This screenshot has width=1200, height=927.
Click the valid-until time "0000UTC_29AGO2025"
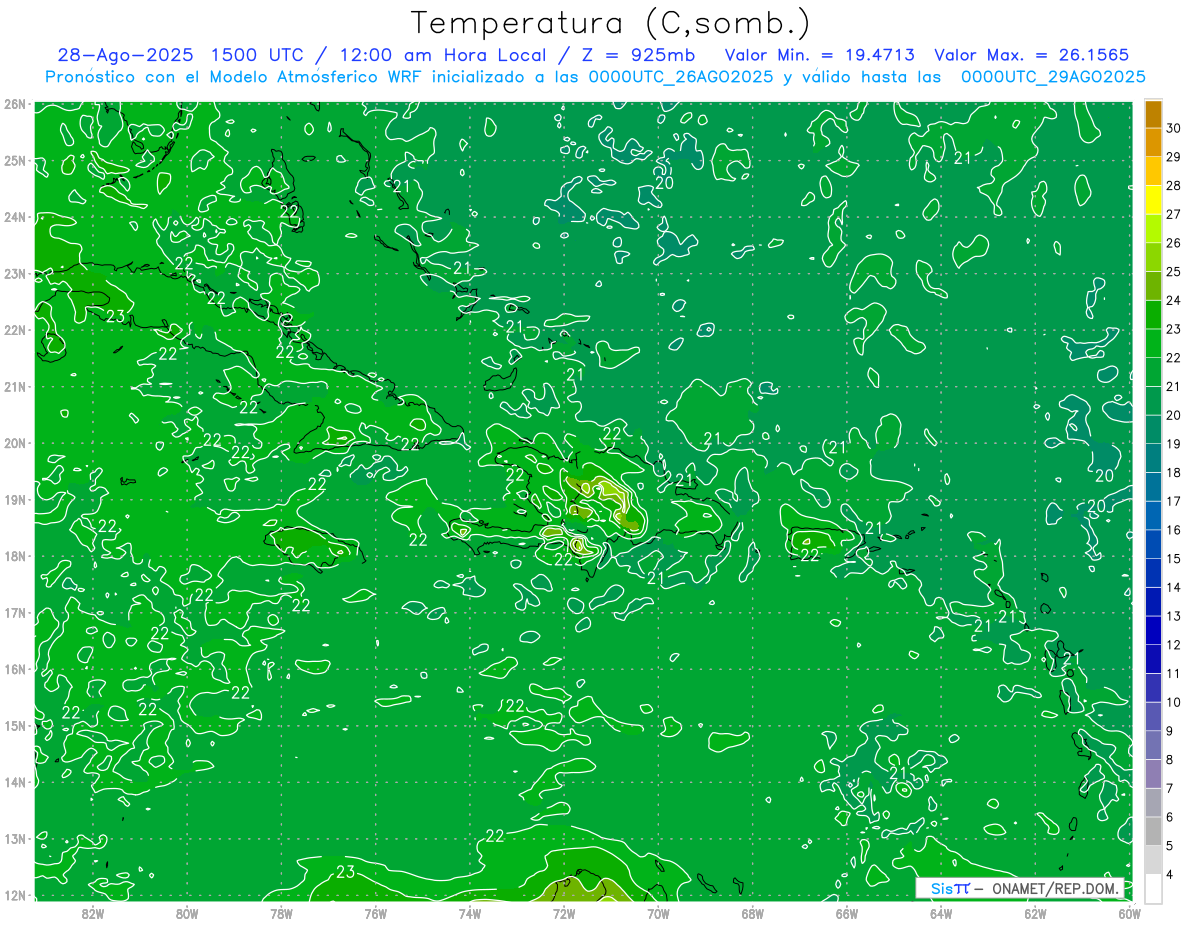[x=1053, y=77]
